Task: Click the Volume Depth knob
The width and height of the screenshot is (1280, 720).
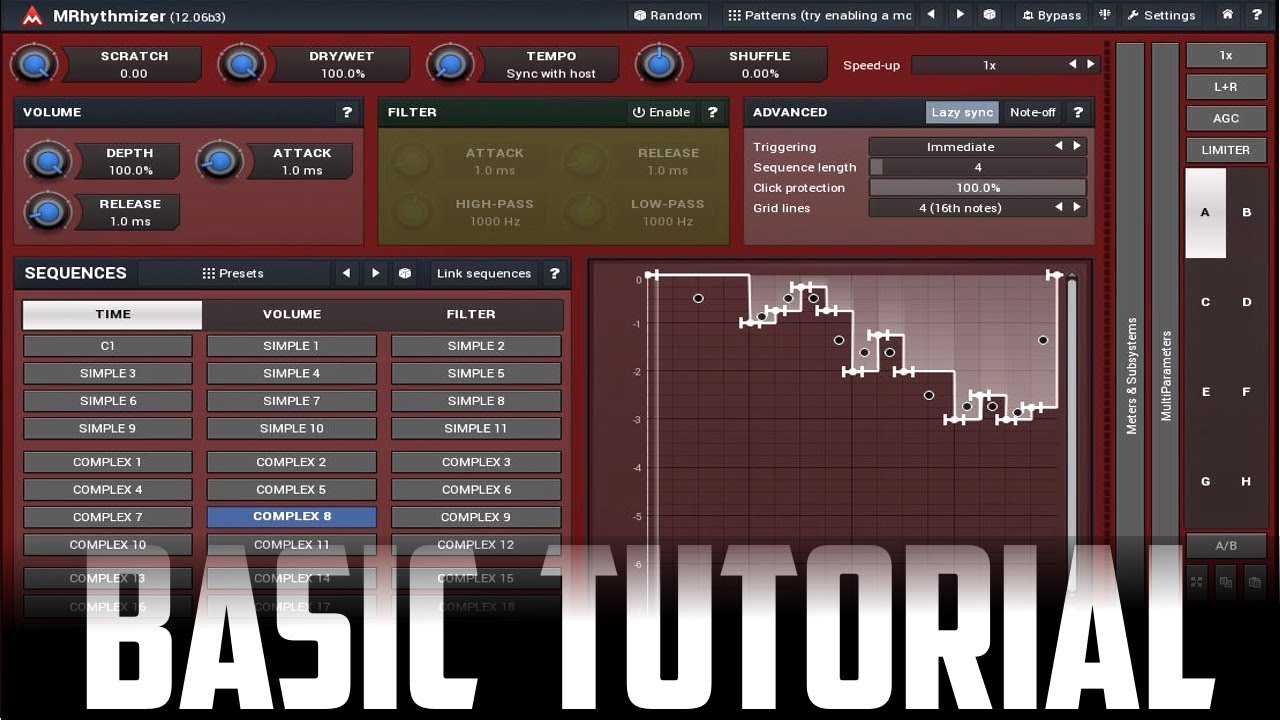Action: [46, 161]
